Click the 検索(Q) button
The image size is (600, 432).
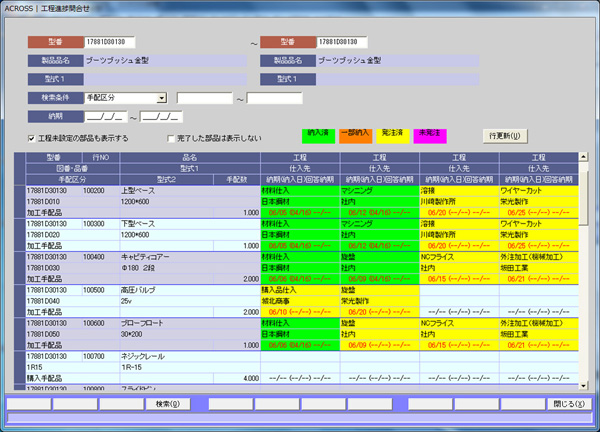pos(168,404)
